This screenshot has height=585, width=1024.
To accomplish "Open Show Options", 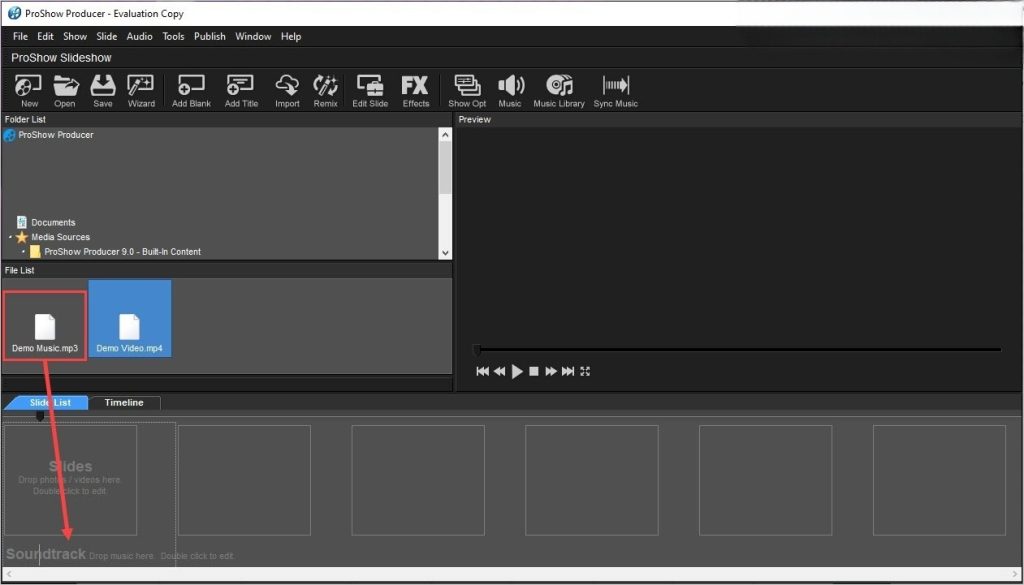I will coord(466,89).
